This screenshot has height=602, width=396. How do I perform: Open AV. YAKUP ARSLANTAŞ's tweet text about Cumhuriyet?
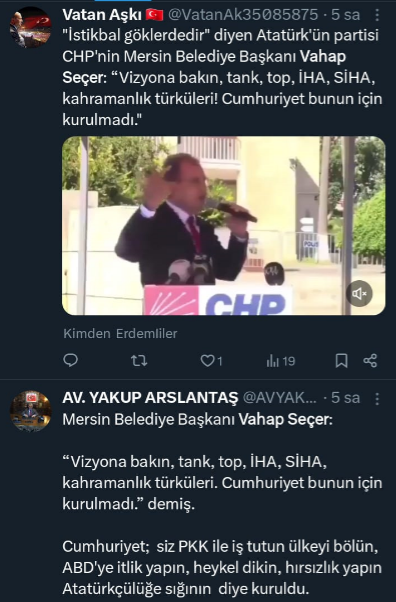click(x=222, y=504)
